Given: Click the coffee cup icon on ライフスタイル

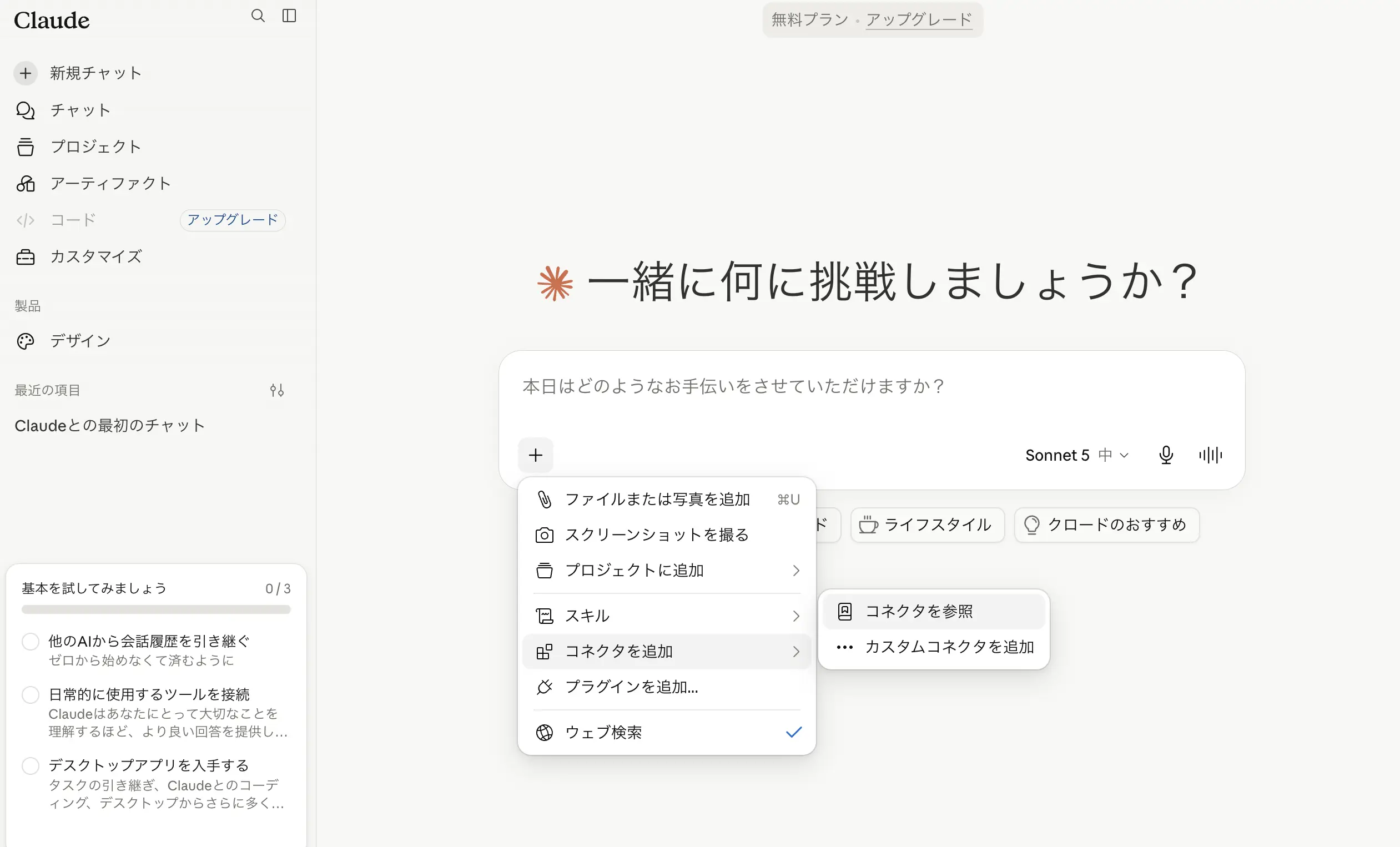Looking at the screenshot, I should pos(868,525).
